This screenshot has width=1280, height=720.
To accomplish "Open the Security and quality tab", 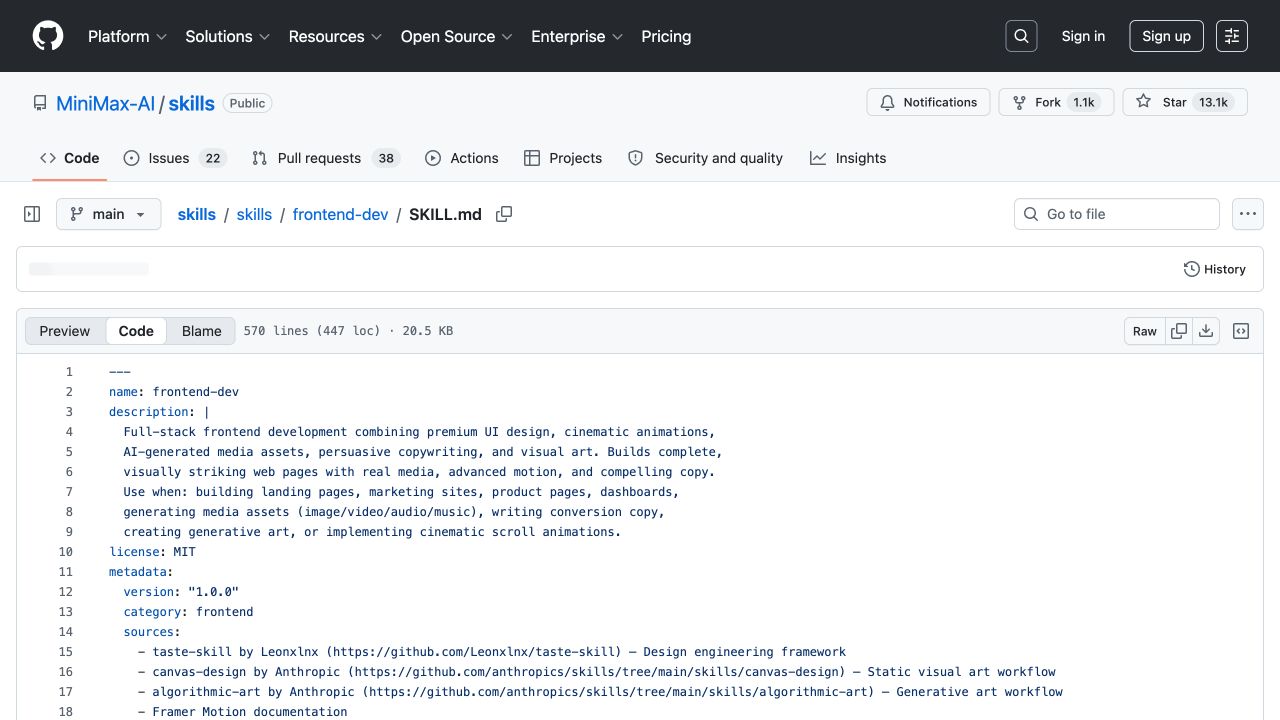I will click(x=705, y=158).
